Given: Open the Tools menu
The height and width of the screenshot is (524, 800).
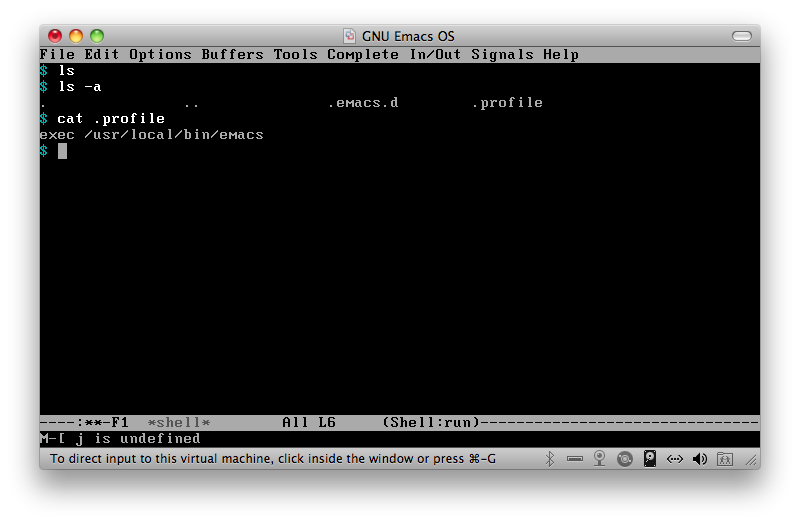Looking at the screenshot, I should (x=295, y=54).
